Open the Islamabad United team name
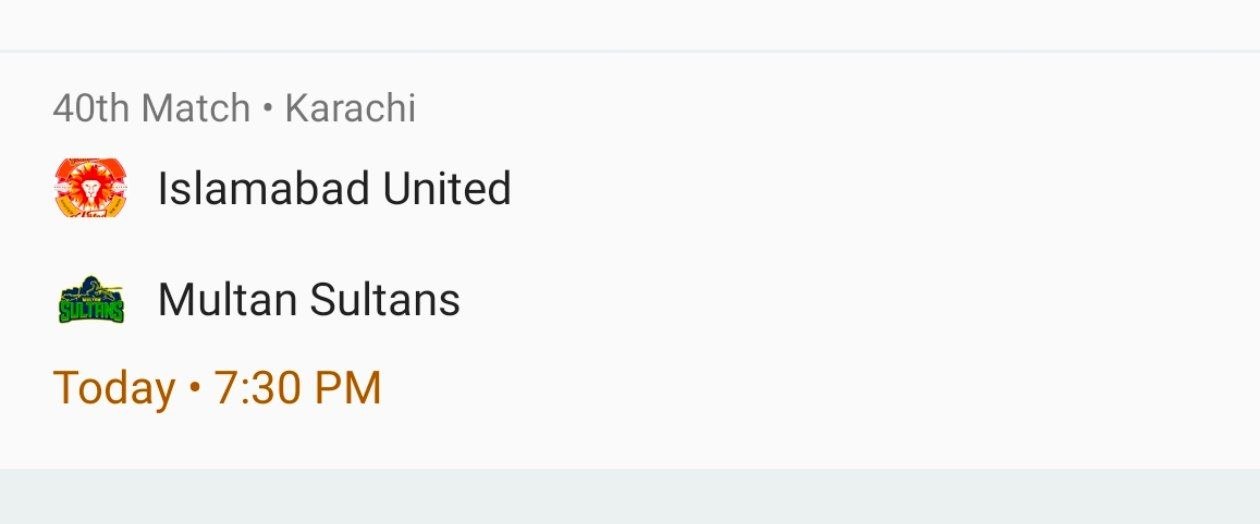The height and width of the screenshot is (524, 1260). [334, 189]
